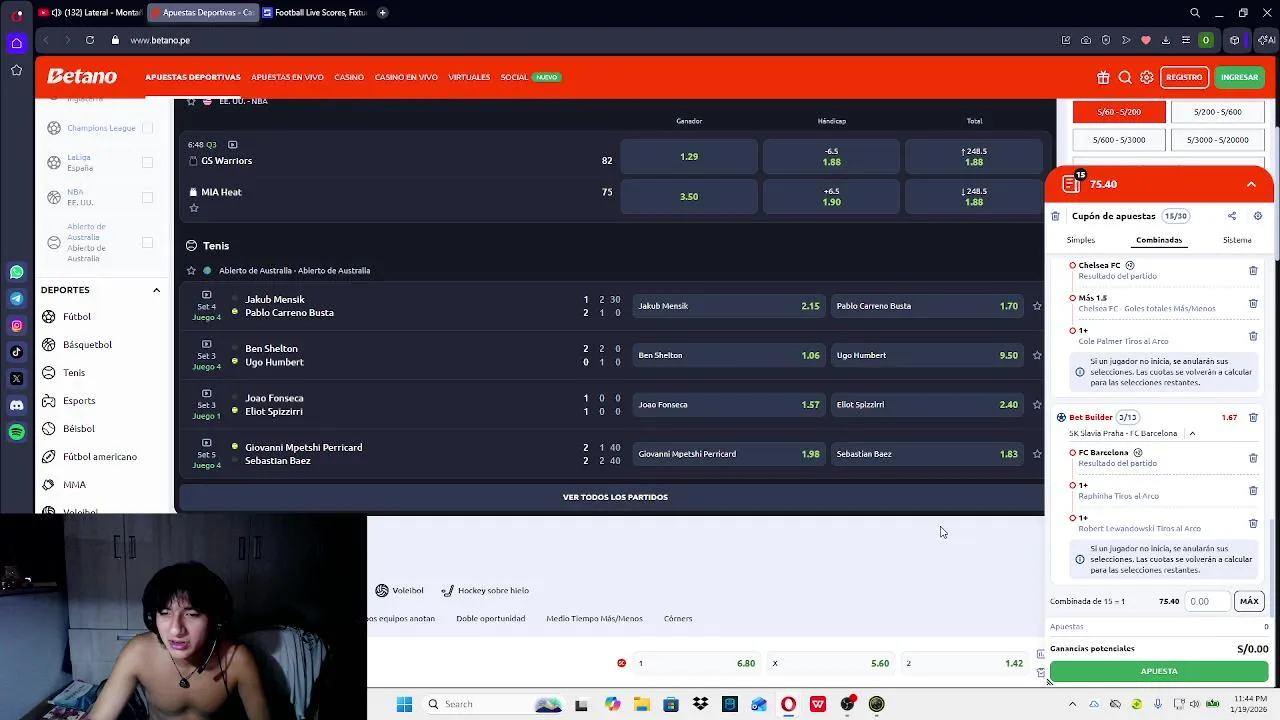Tick the LaLiga España checkbox
This screenshot has height=720, width=1280.
[x=148, y=162]
